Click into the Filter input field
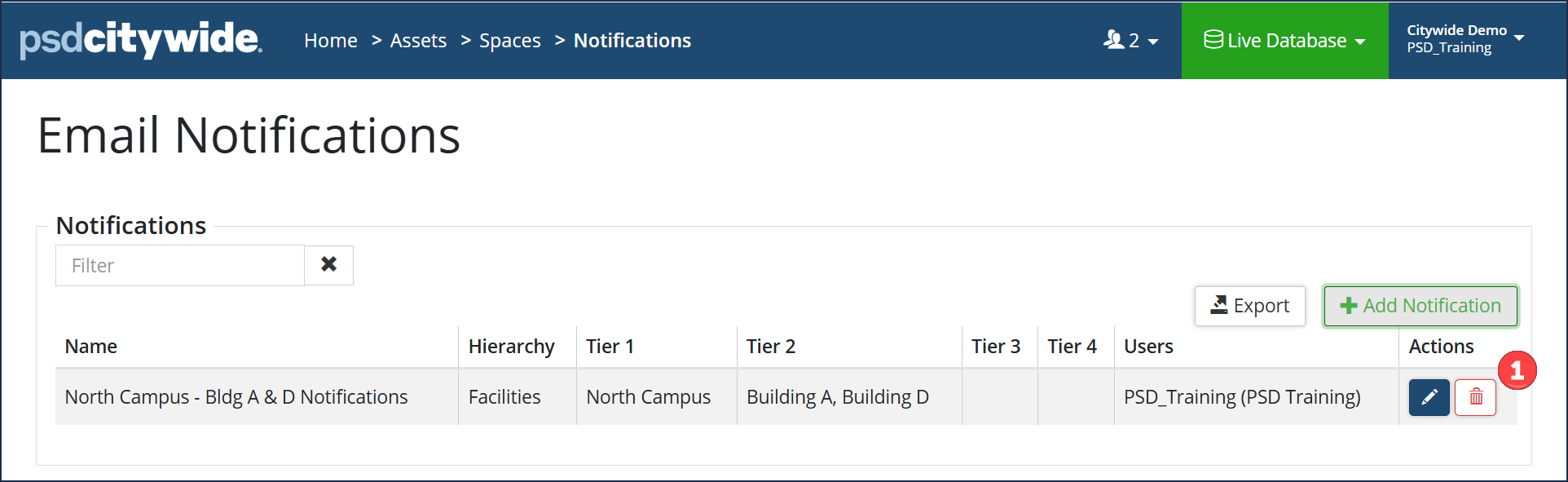This screenshot has height=482, width=1568. coord(180,265)
